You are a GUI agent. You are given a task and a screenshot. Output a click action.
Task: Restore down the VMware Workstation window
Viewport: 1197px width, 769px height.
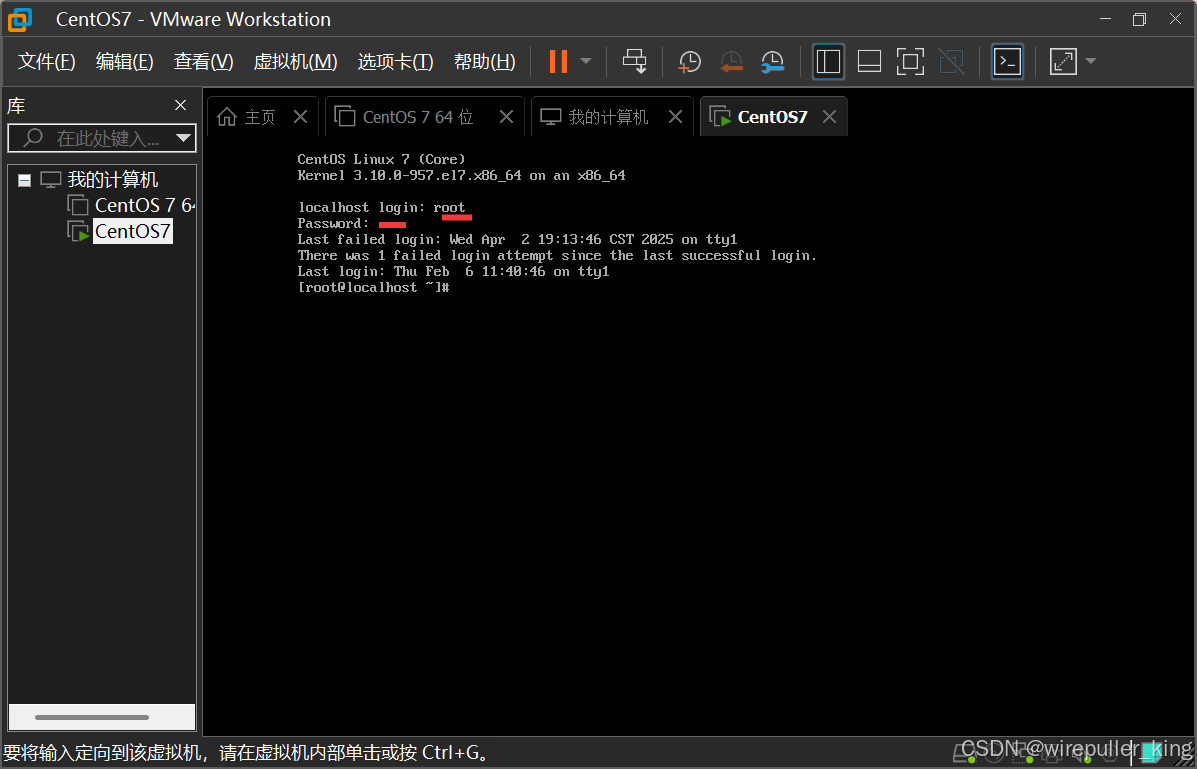pos(1140,19)
